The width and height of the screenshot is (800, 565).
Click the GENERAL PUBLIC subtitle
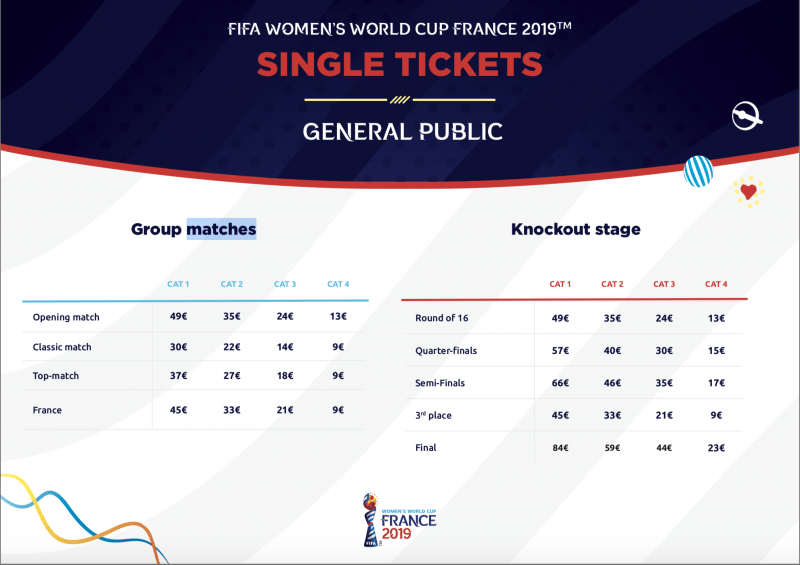pos(400,131)
